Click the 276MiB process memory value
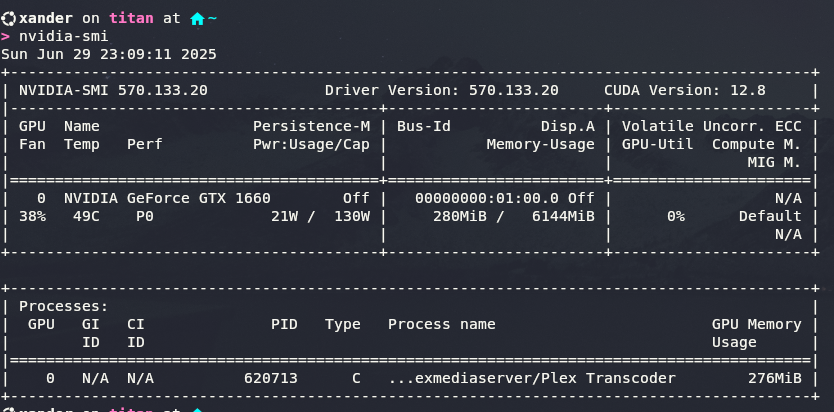 [x=775, y=379]
